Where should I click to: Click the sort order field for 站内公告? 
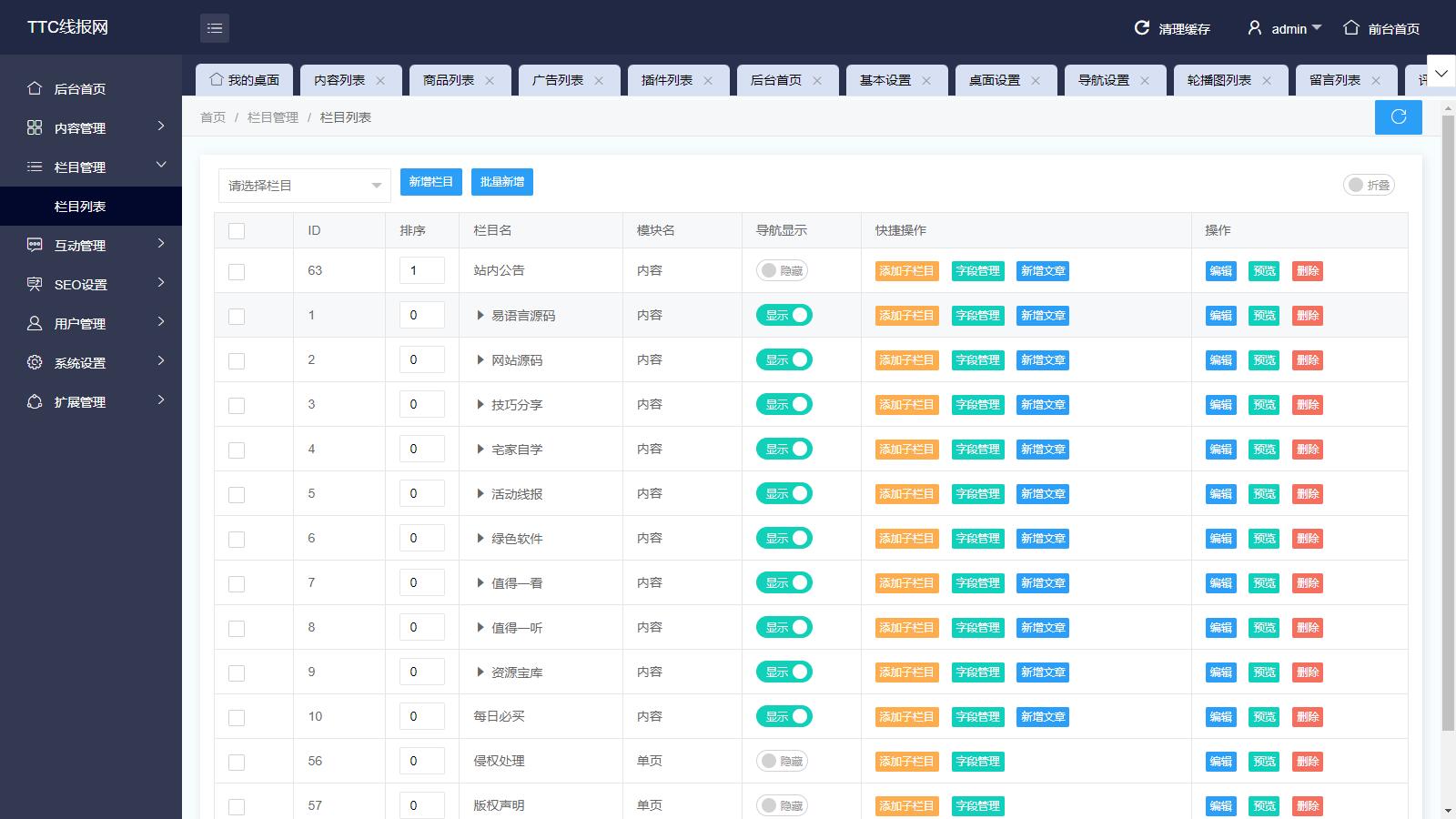(x=421, y=270)
